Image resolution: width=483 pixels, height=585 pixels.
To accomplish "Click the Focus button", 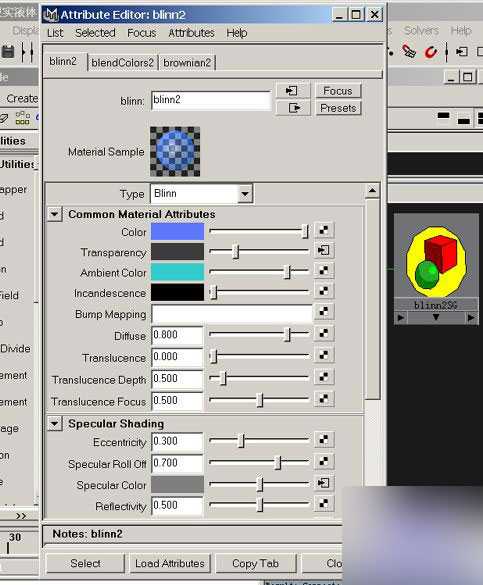I will click(x=338, y=91).
